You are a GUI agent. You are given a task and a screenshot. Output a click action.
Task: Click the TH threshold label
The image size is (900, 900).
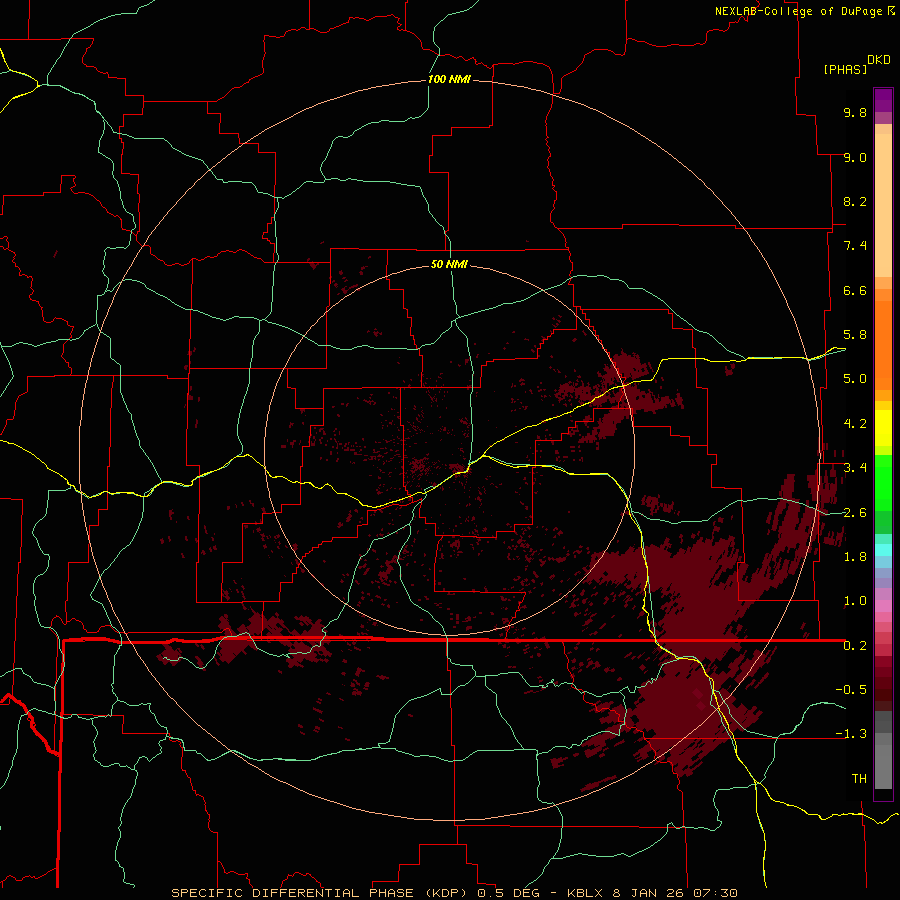point(859,779)
